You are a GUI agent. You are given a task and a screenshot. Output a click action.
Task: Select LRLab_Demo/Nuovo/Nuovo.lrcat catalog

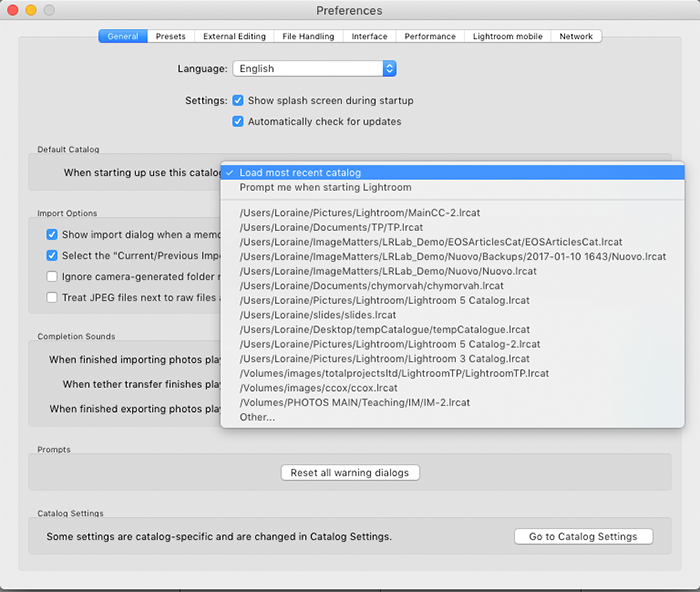pyautogui.click(x=452, y=271)
